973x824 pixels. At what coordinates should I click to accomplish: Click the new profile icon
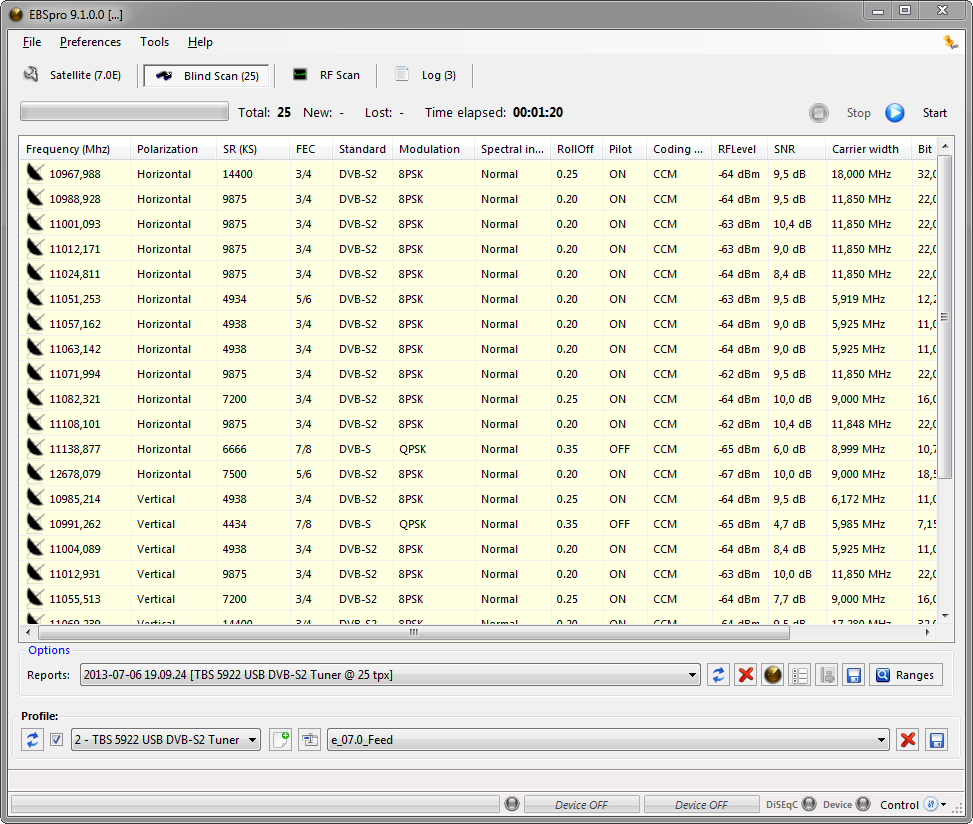280,740
